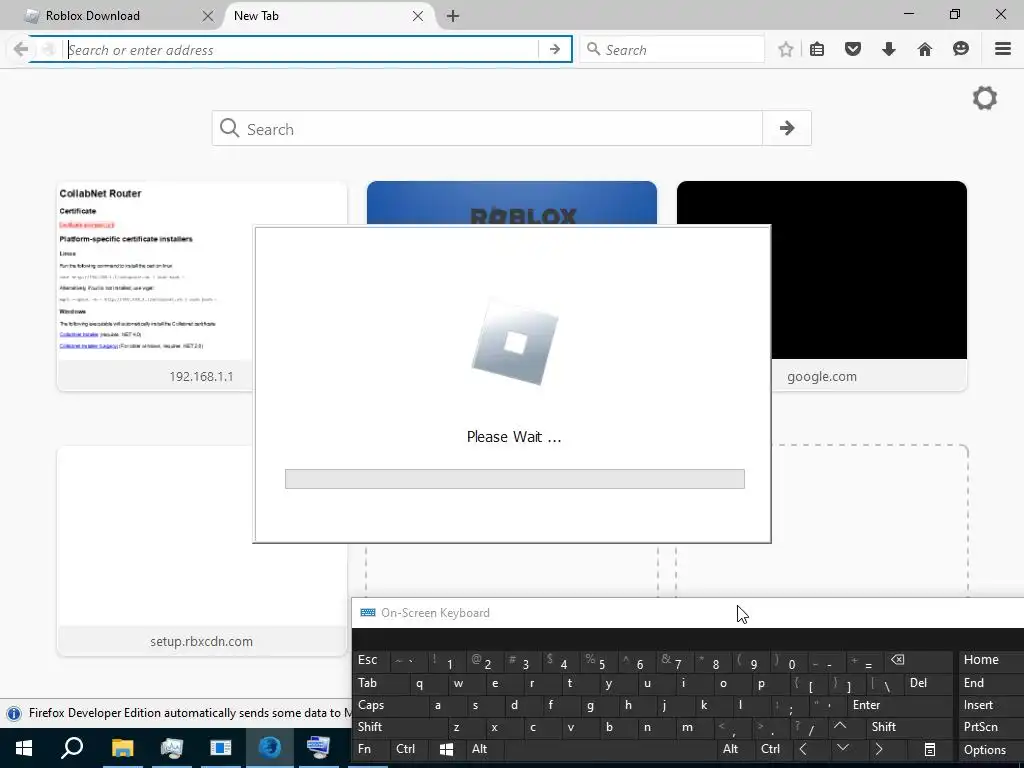Tap End key on On-Screen Keyboard
The image size is (1024, 768).
pos(990,683)
